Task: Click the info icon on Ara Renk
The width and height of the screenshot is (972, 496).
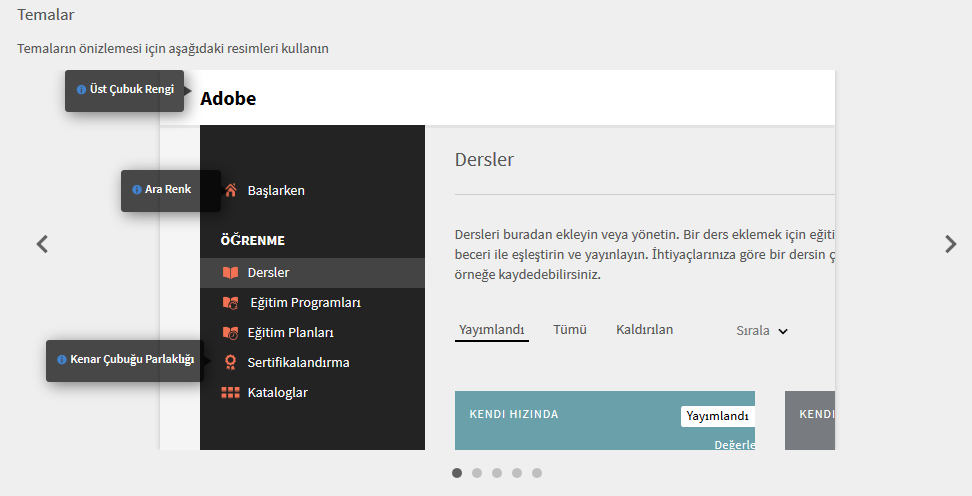Action: [137, 189]
